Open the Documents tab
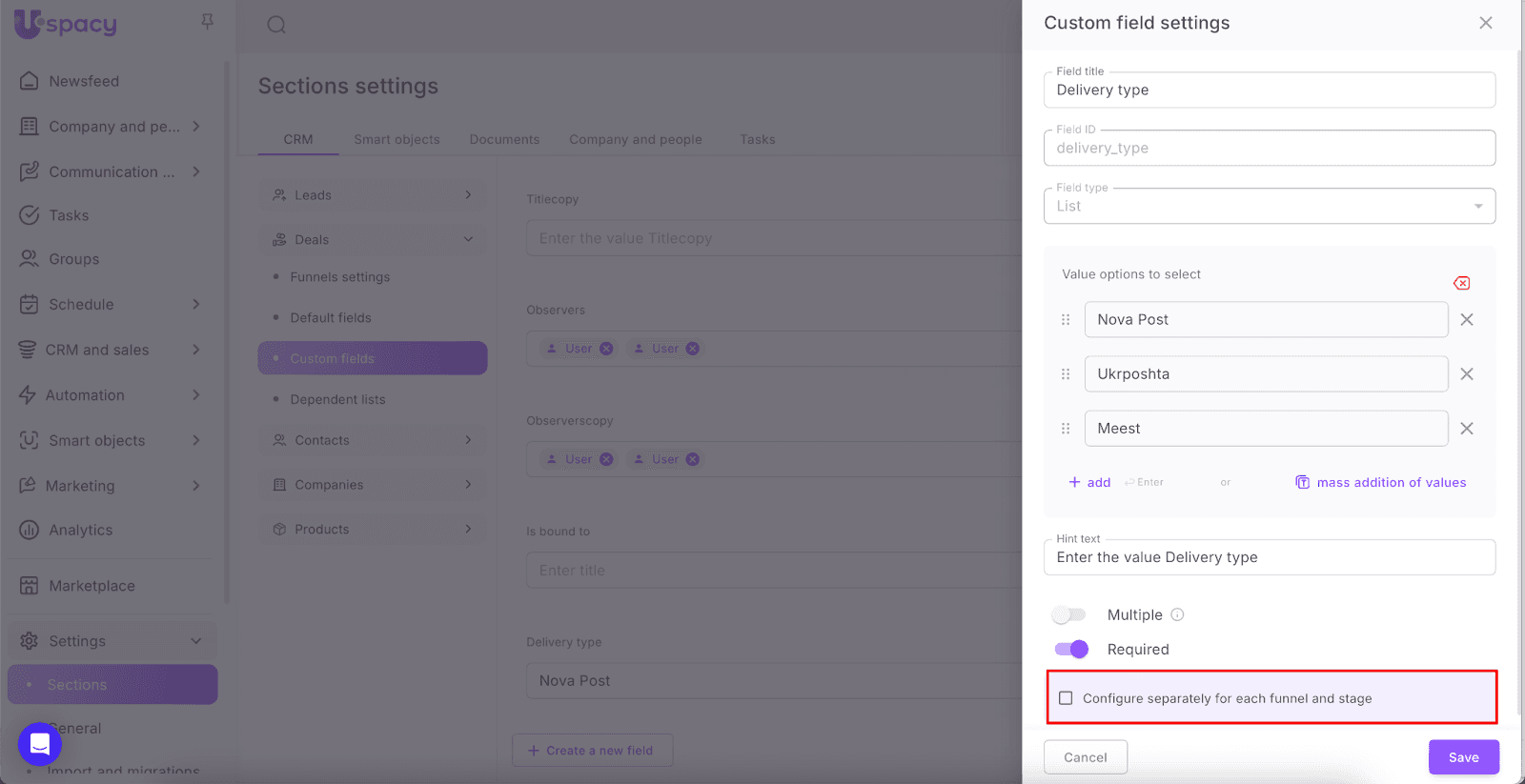Screen dimensions: 1525x784 (504, 139)
